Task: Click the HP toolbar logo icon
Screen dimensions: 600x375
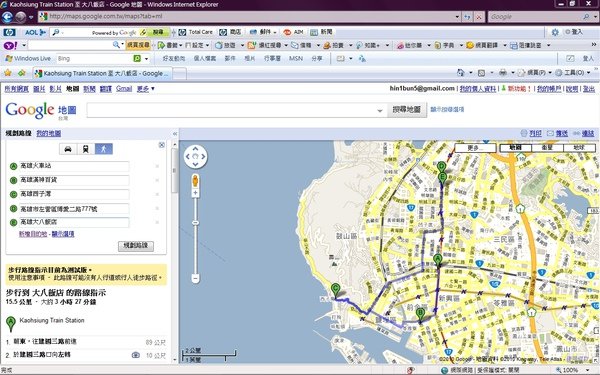Action: pos(10,32)
